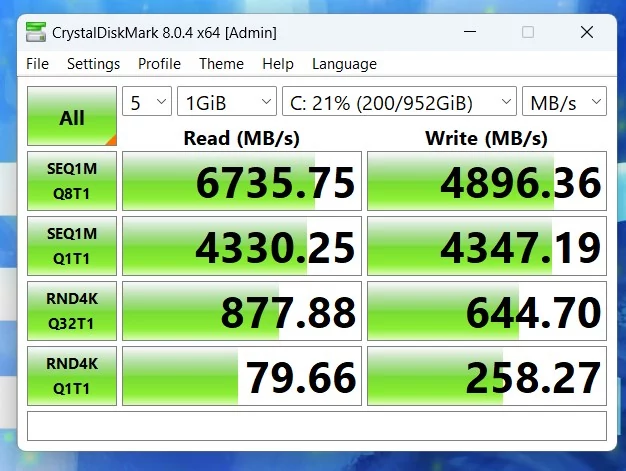The width and height of the screenshot is (626, 471).
Task: Open the Profile menu
Action: tap(159, 64)
